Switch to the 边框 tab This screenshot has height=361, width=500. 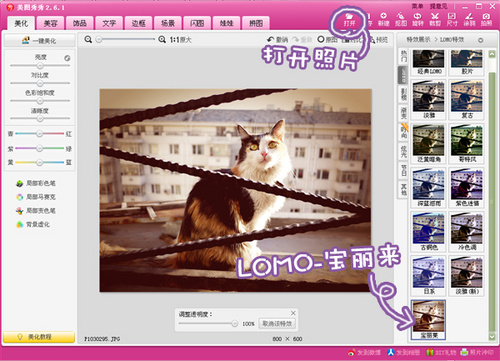(x=138, y=23)
